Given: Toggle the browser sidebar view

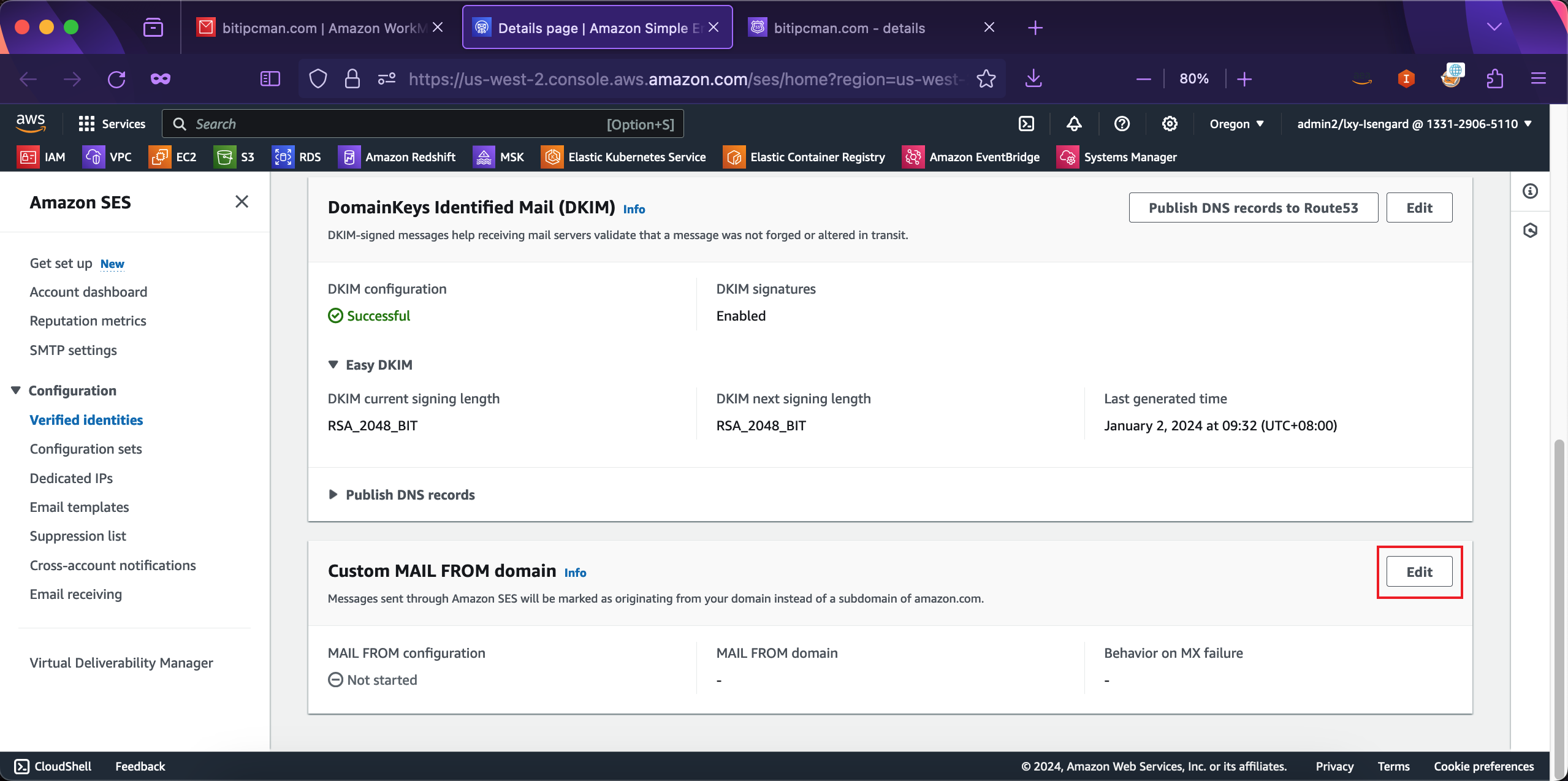Looking at the screenshot, I should click(270, 79).
